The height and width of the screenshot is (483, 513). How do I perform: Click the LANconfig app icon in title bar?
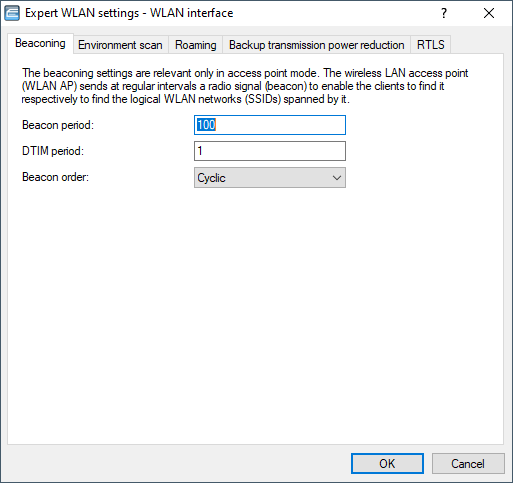coord(12,13)
